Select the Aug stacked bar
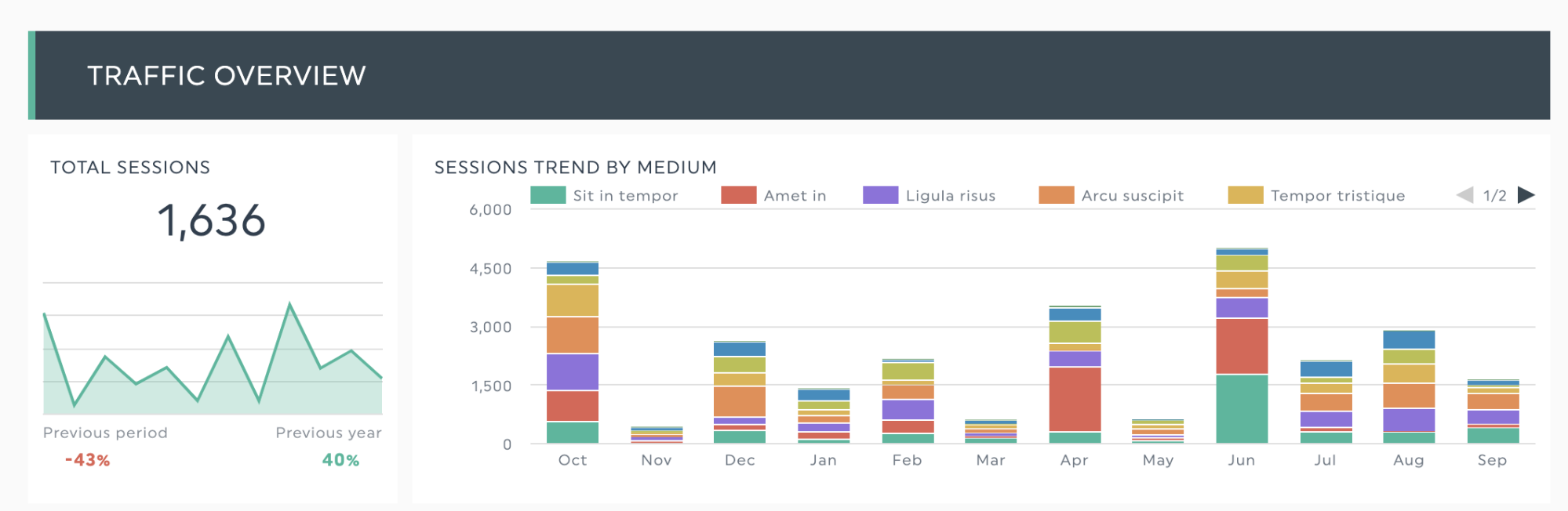This screenshot has width=1568, height=511. click(x=1409, y=387)
